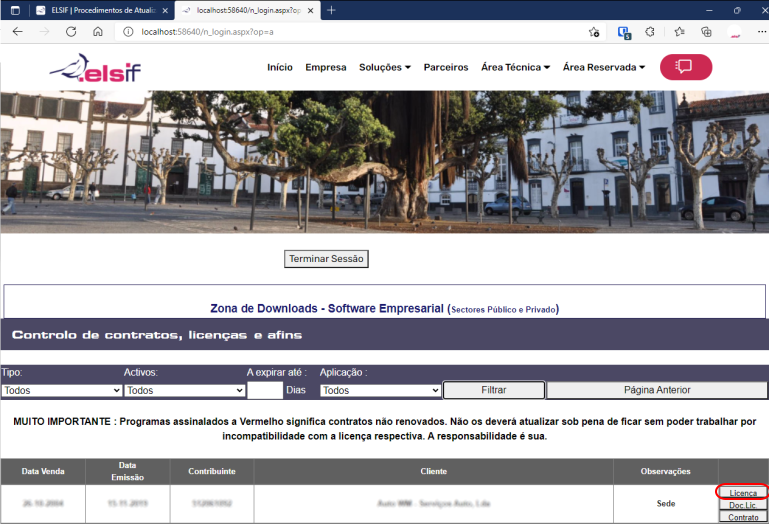Click the Página Anterior button
This screenshot has width=769, height=524.
point(656,390)
